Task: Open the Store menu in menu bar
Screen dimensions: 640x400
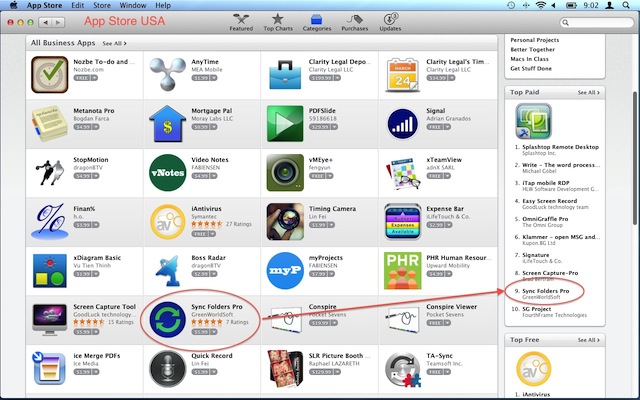Action: (102, 5)
